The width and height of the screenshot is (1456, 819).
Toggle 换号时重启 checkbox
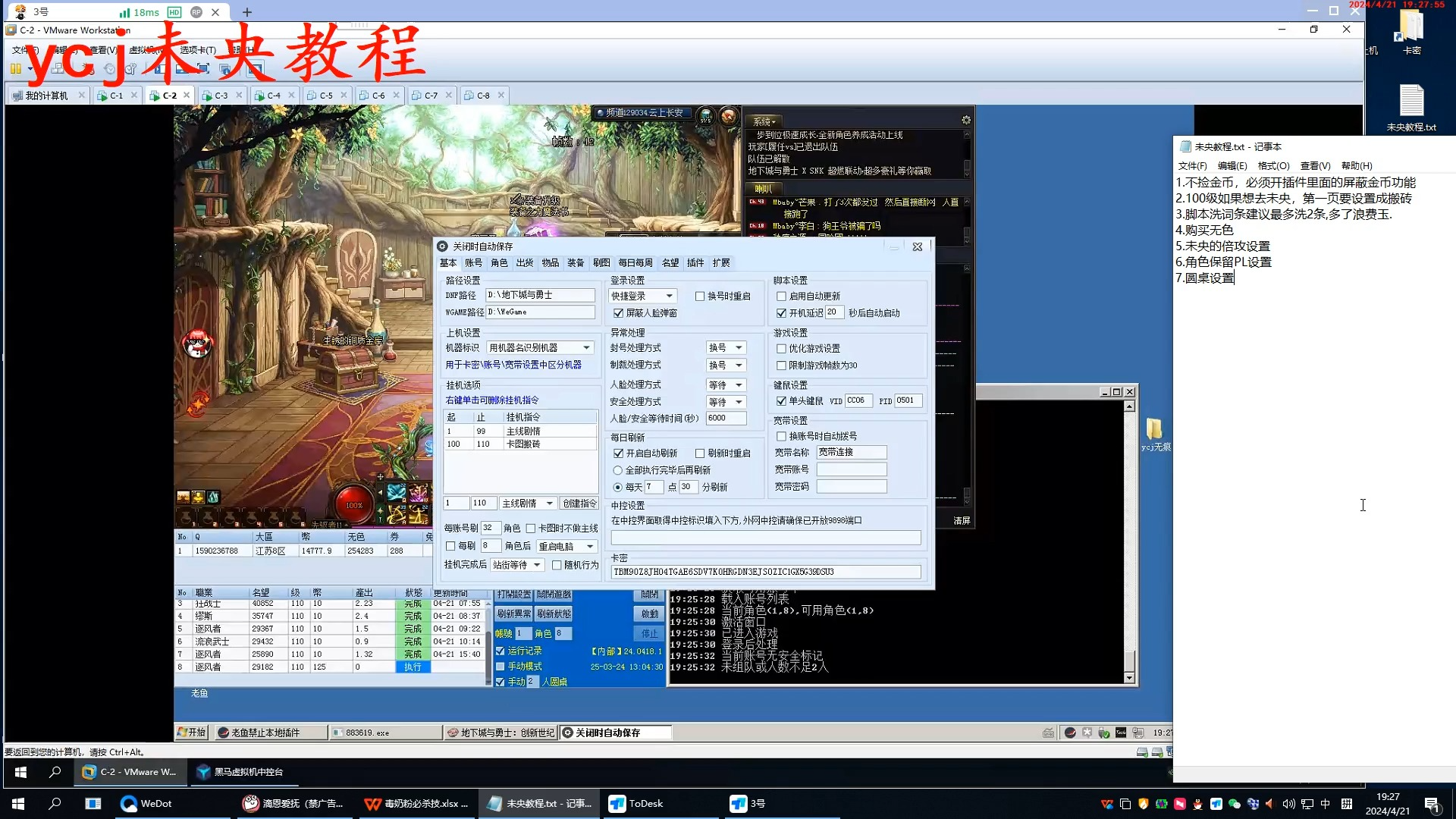(700, 297)
